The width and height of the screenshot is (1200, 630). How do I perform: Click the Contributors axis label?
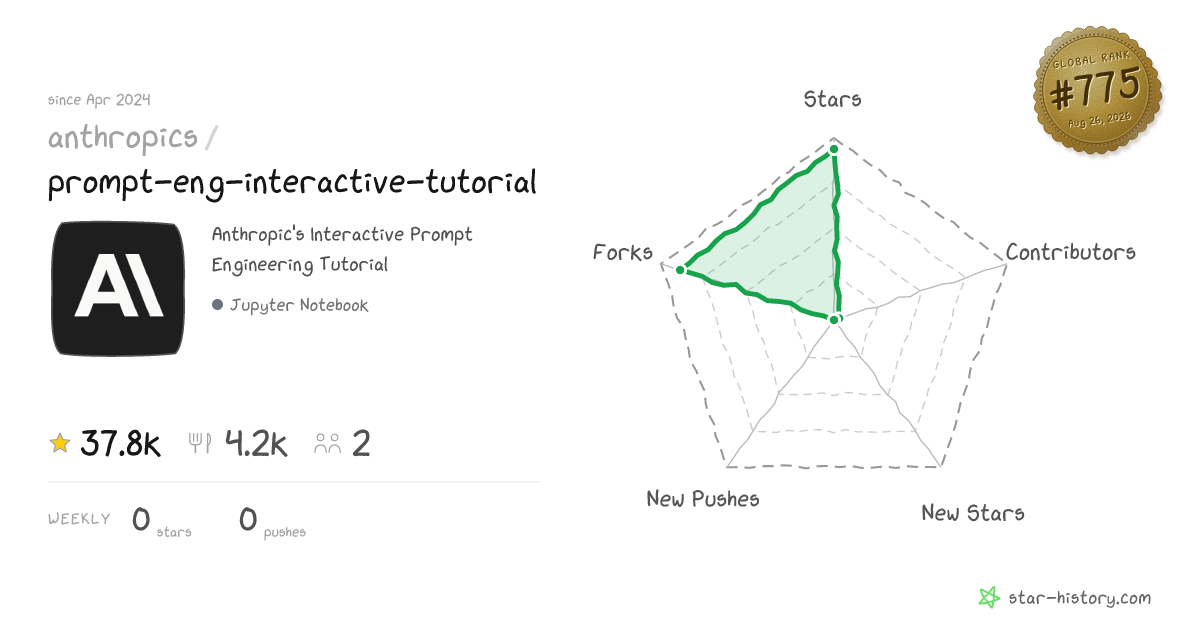point(1071,252)
